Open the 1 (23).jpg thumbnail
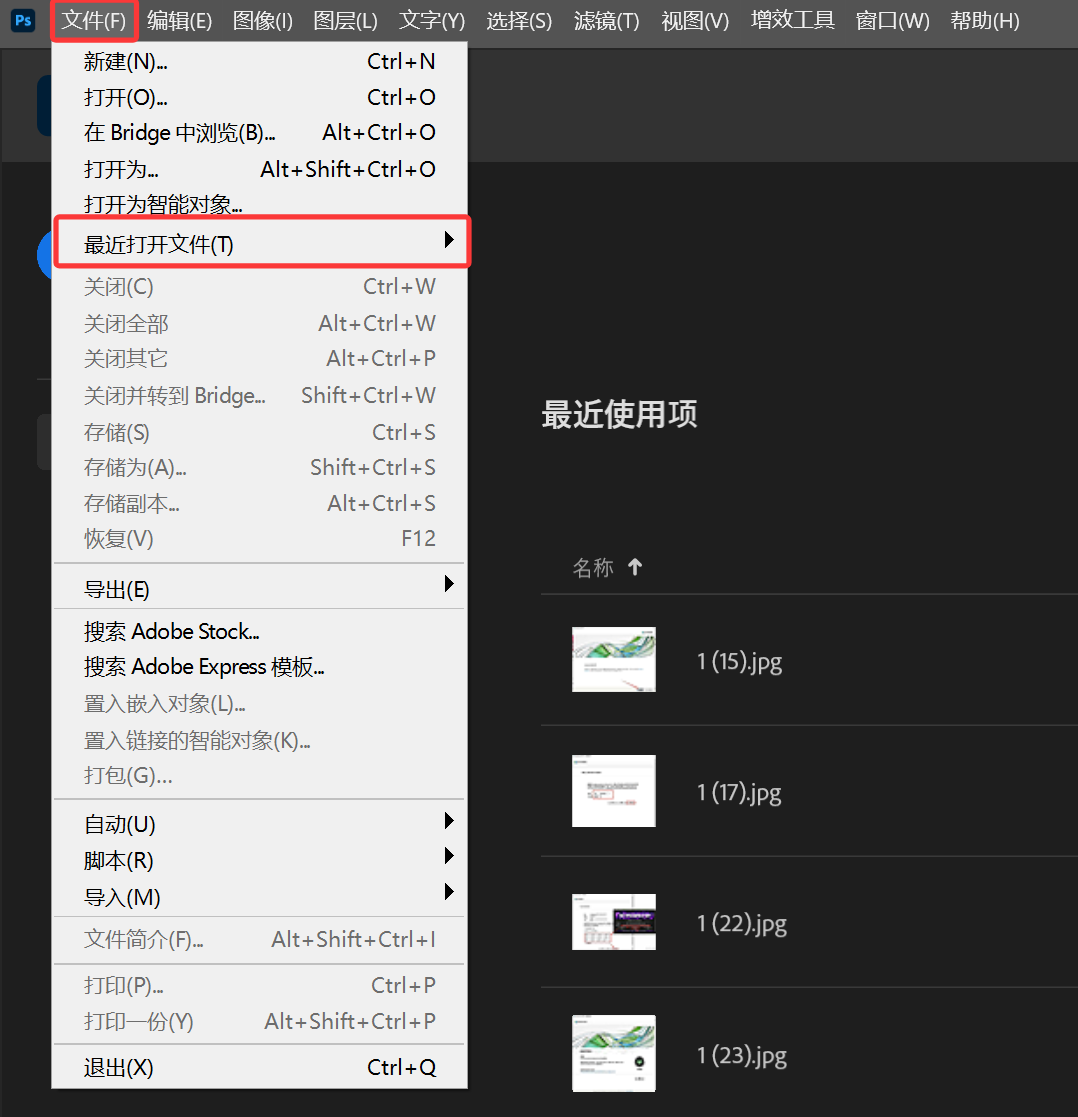The width and height of the screenshot is (1078, 1117). 613,1053
